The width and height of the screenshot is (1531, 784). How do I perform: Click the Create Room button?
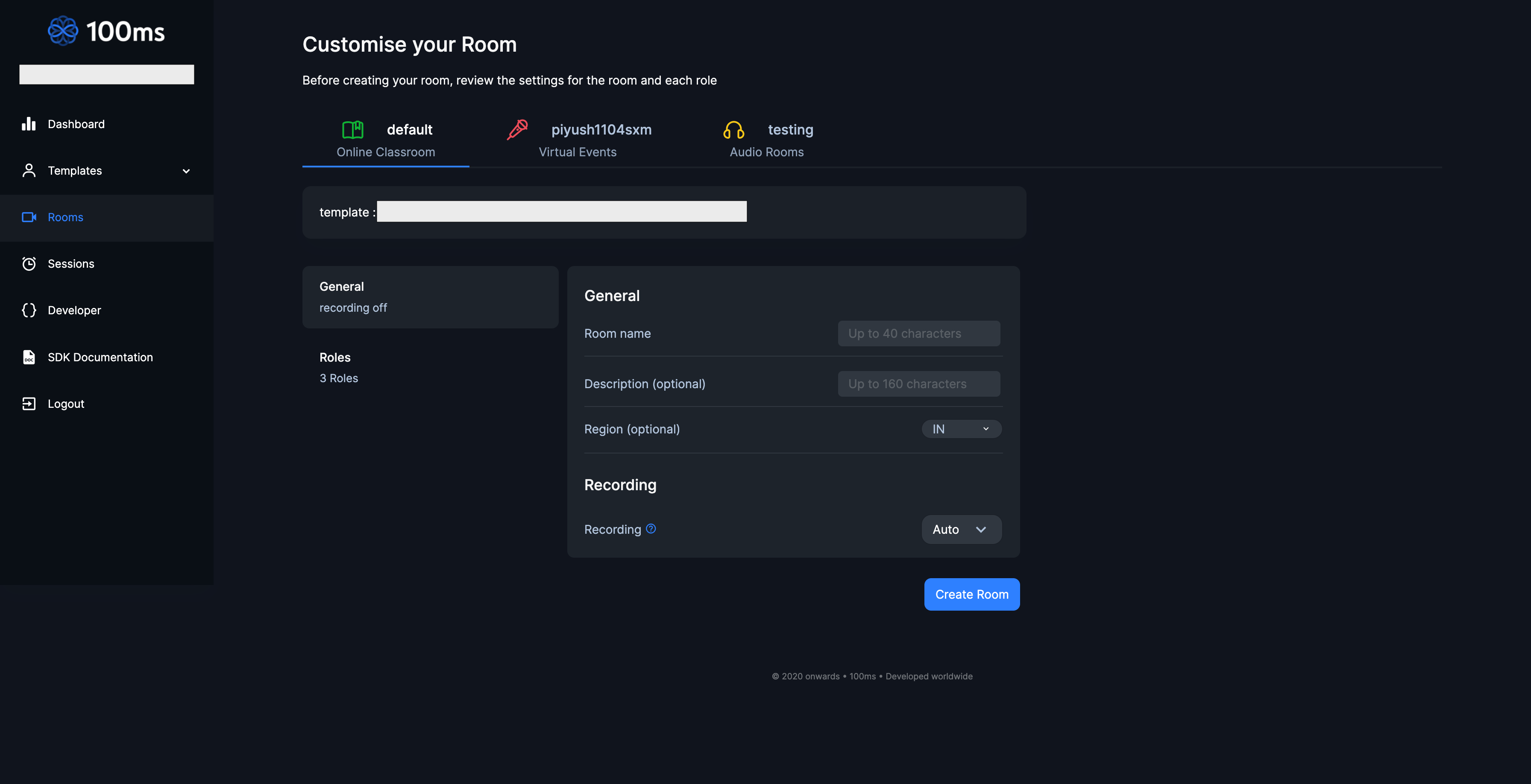coord(971,594)
